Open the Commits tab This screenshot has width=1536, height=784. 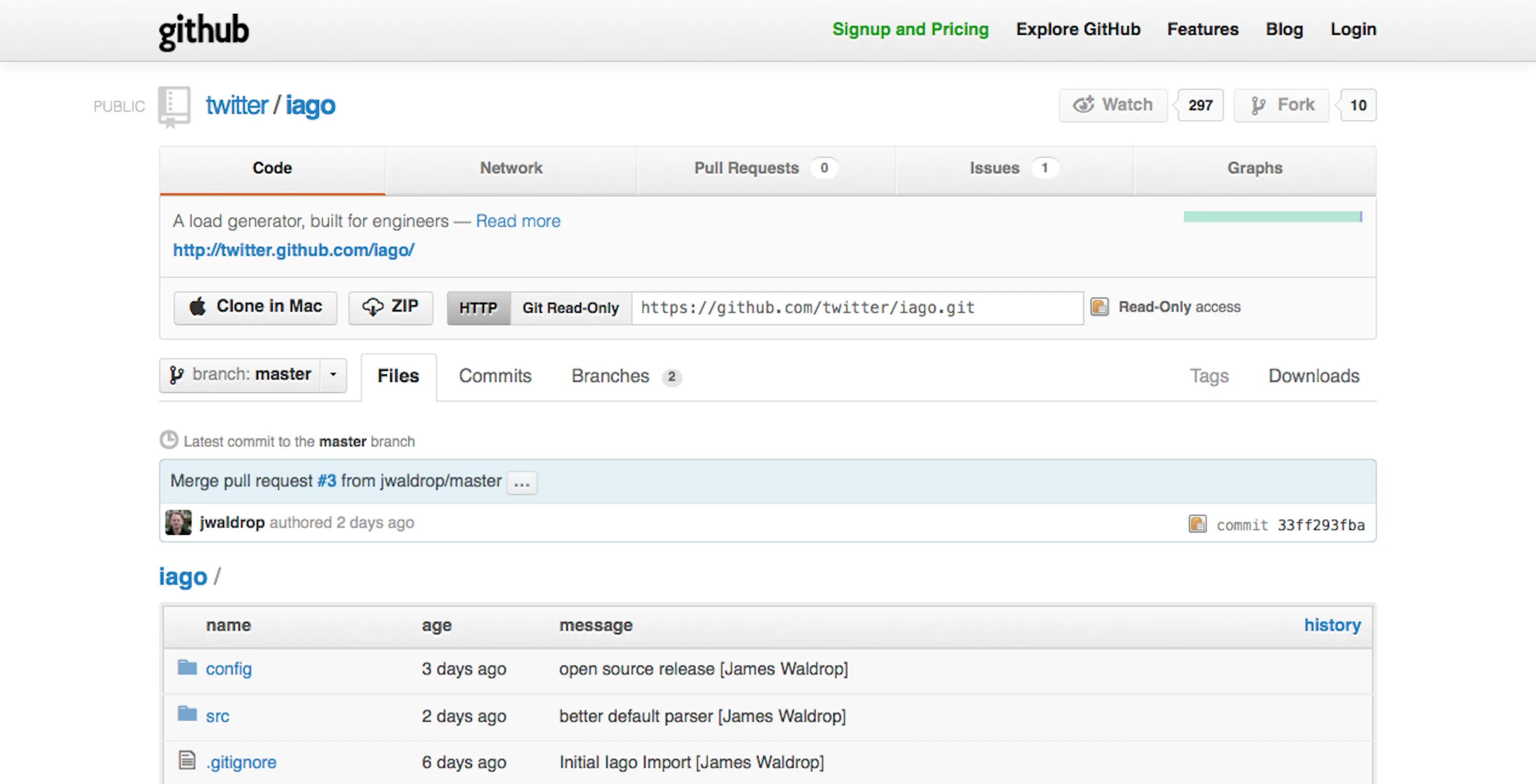click(x=495, y=376)
